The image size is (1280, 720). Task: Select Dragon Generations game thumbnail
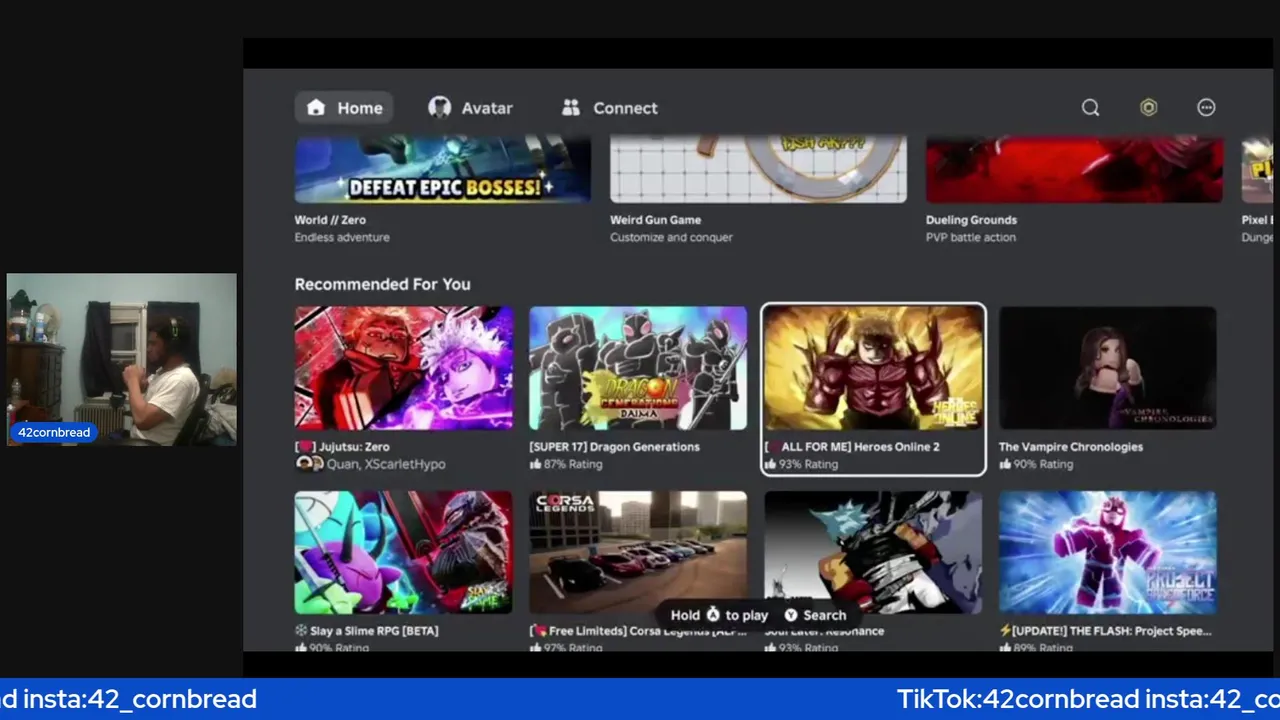coord(638,368)
